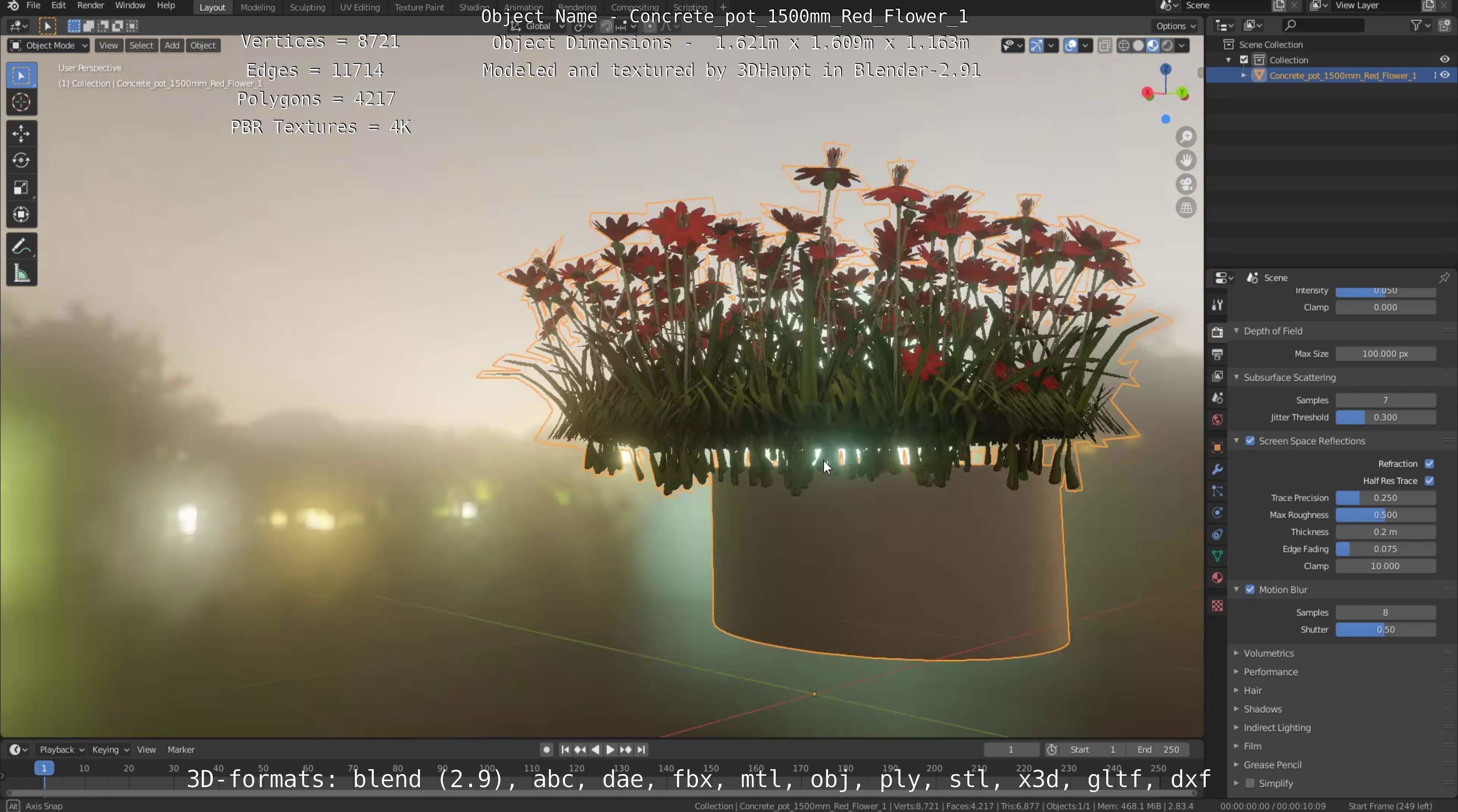
Task: Open the Scene properties tab icon
Action: [x=1218, y=398]
